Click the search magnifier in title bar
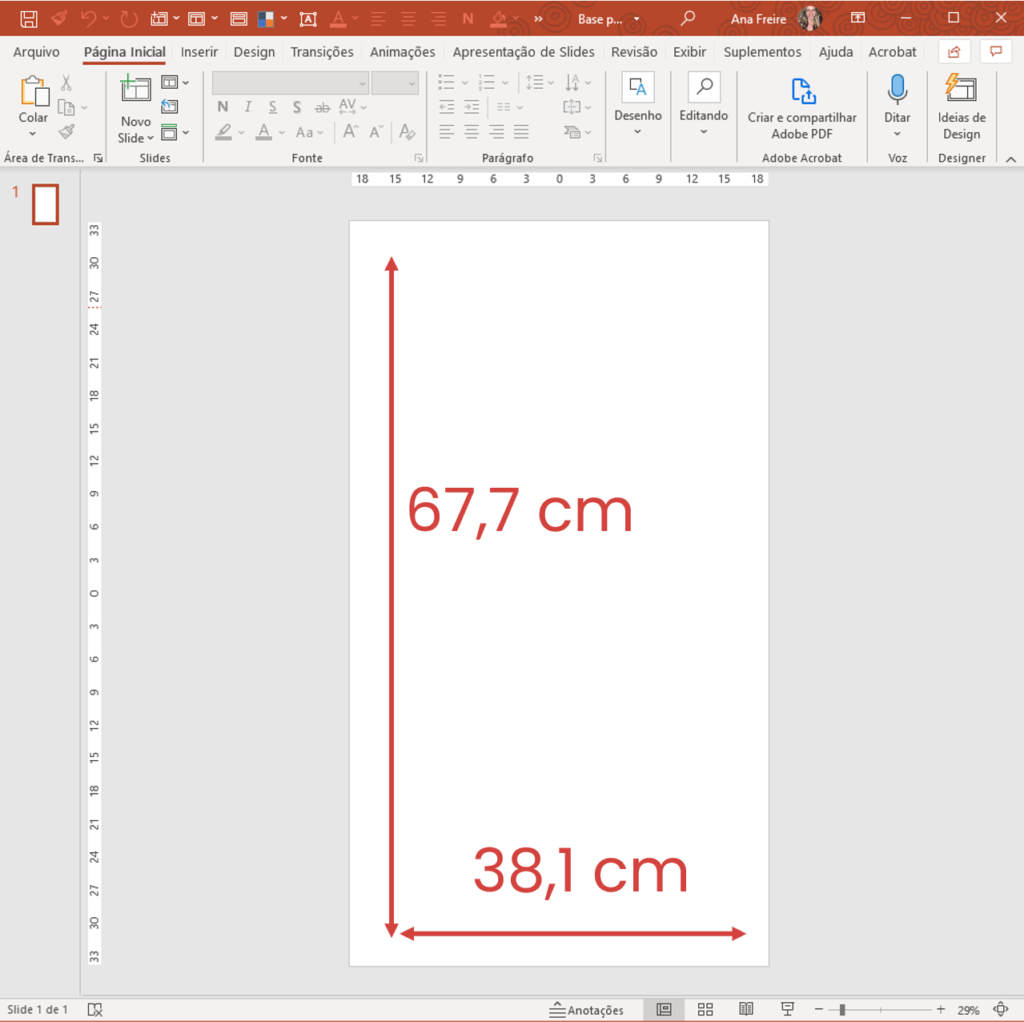Screen dimensions: 1024x1022 [x=687, y=18]
